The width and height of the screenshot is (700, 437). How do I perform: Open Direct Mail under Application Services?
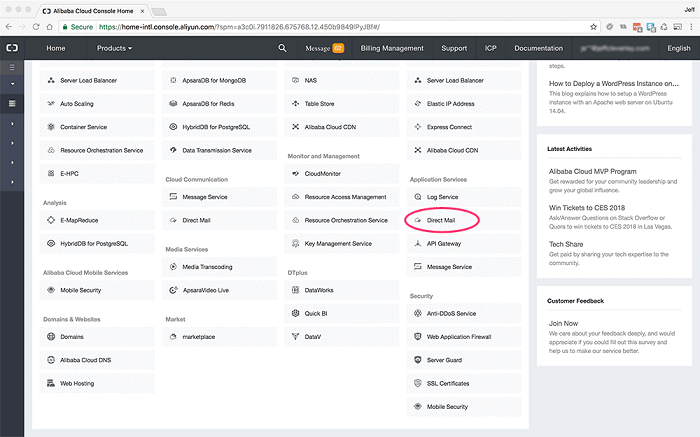coord(464,220)
